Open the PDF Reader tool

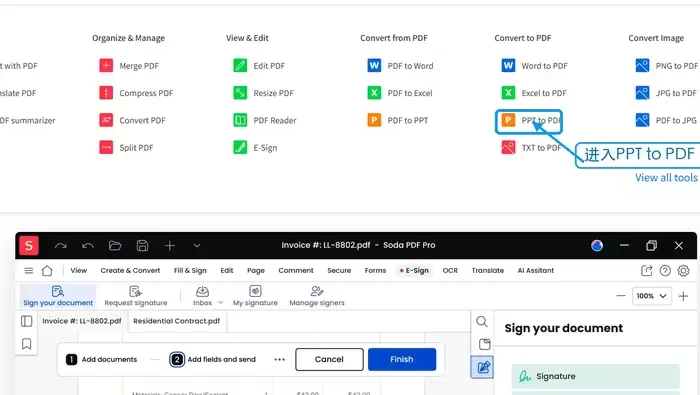tap(265, 120)
